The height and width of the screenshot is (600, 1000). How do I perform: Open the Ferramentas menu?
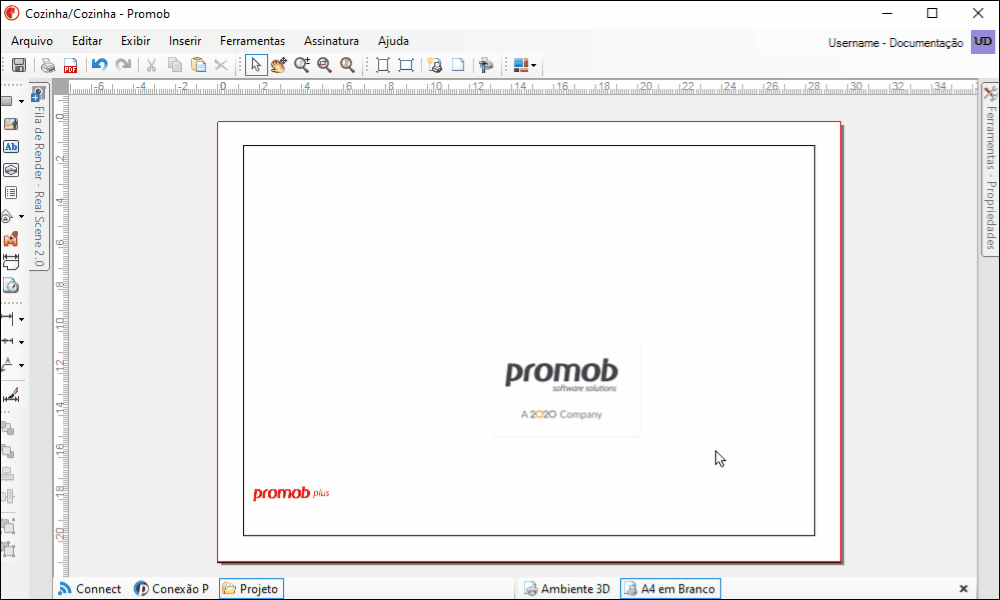pyautogui.click(x=253, y=41)
